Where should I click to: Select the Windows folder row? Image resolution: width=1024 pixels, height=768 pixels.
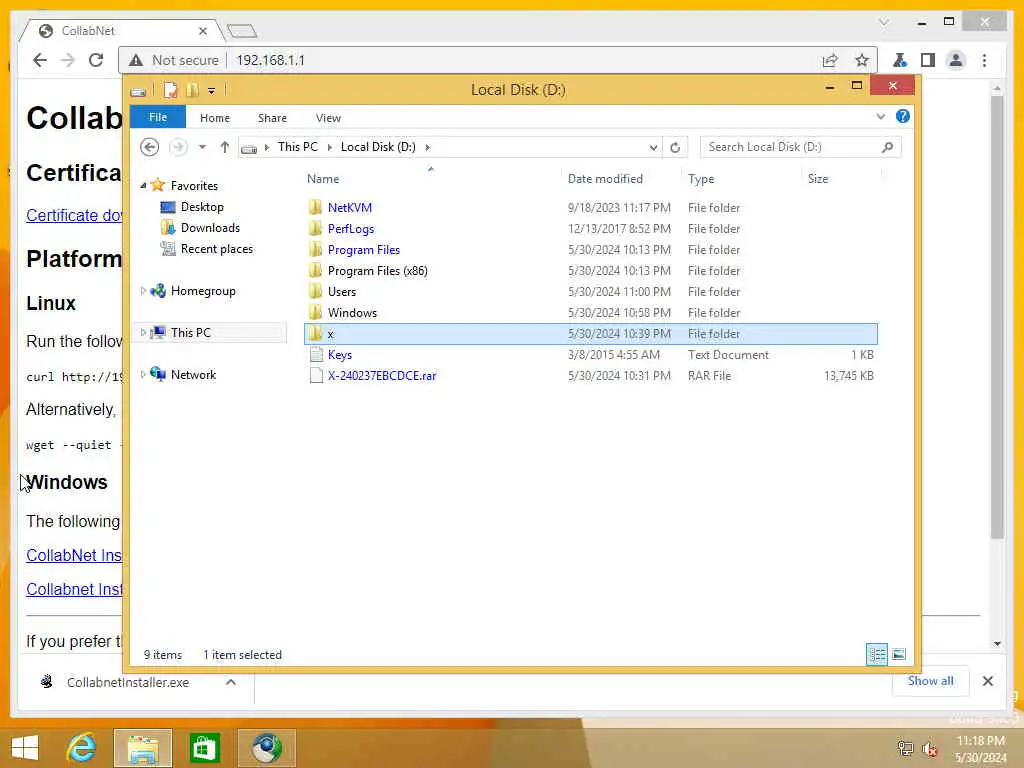pyautogui.click(x=590, y=313)
